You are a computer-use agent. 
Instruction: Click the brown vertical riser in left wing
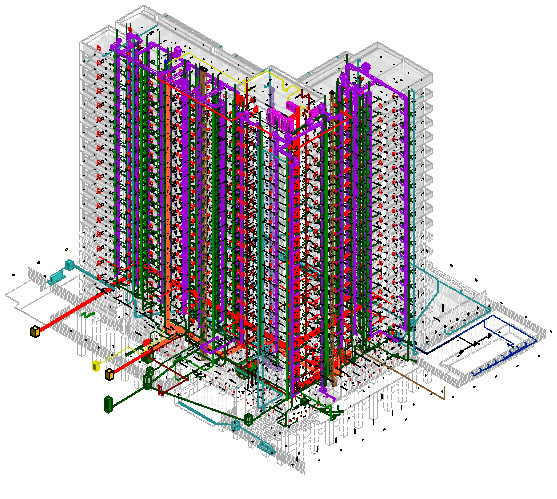pos(204,213)
